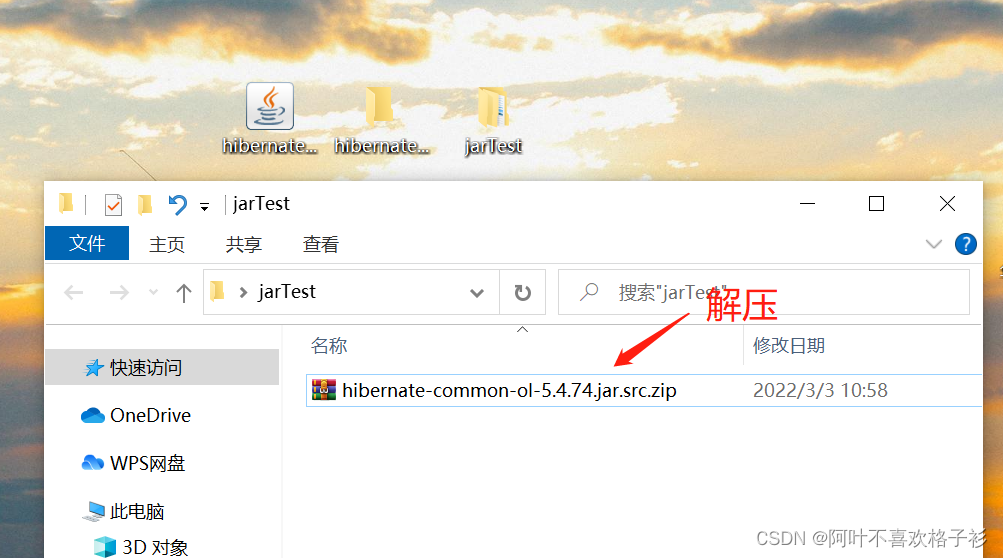Open the help question mark icon
1003x558 pixels.
click(965, 244)
